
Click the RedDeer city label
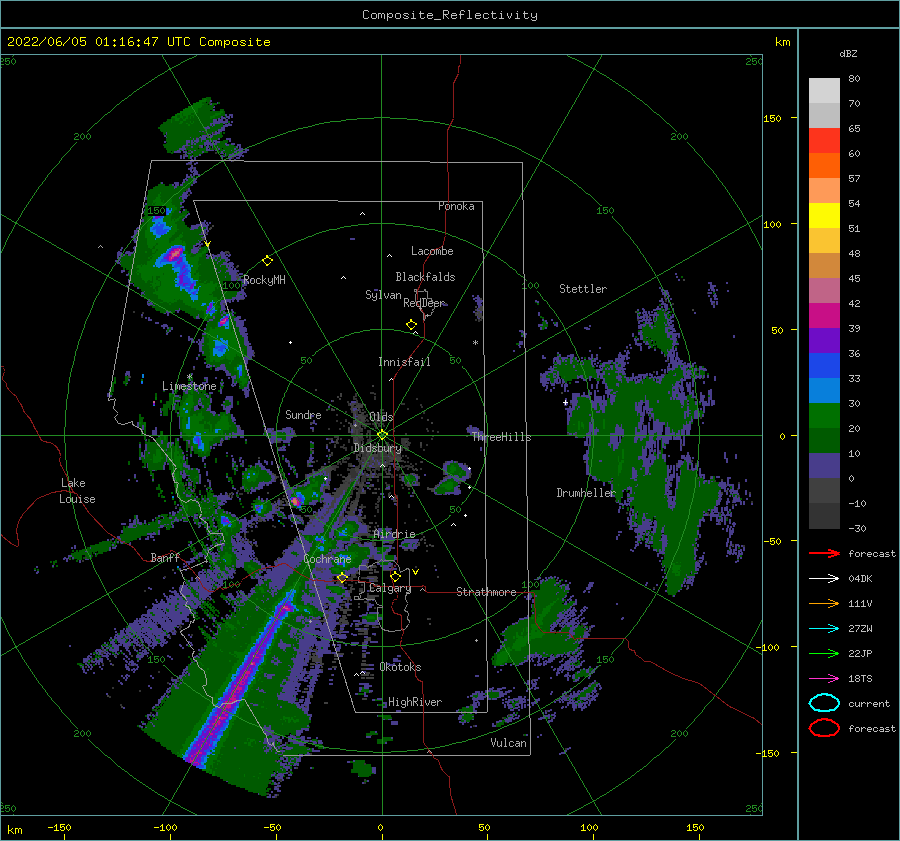click(x=424, y=303)
